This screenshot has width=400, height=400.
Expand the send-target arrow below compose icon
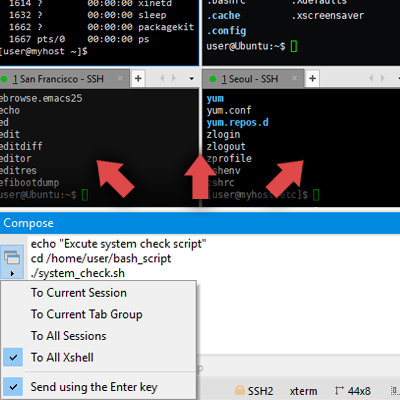coord(12,274)
